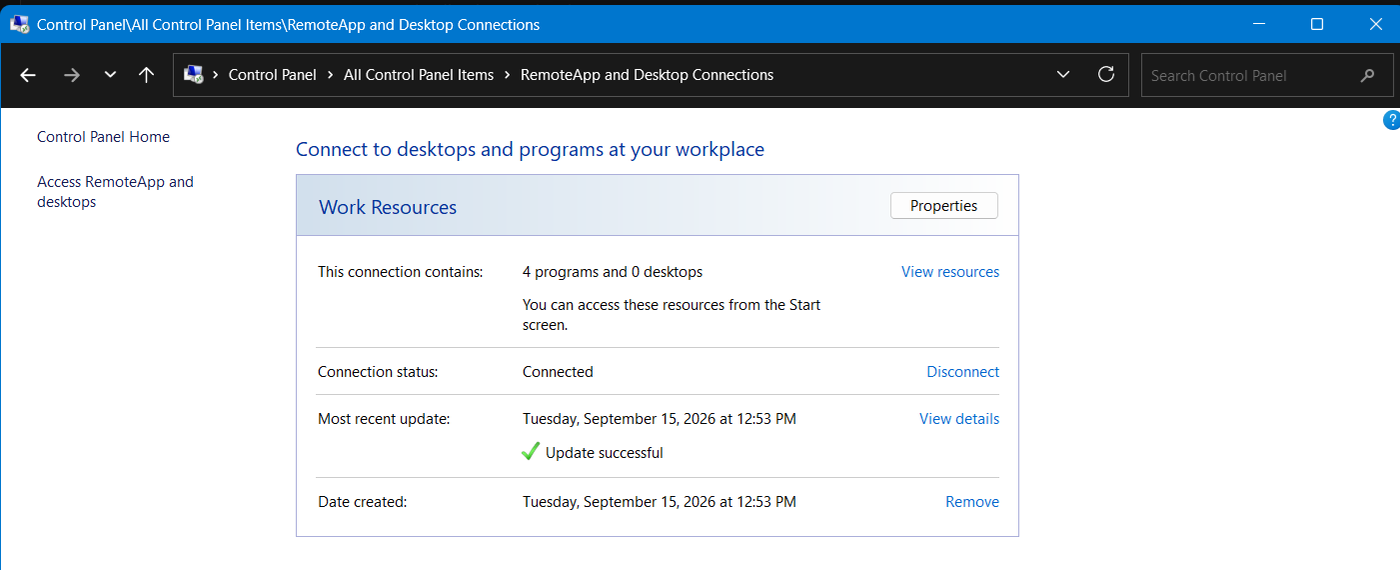Open View details for recent update

[x=959, y=419]
